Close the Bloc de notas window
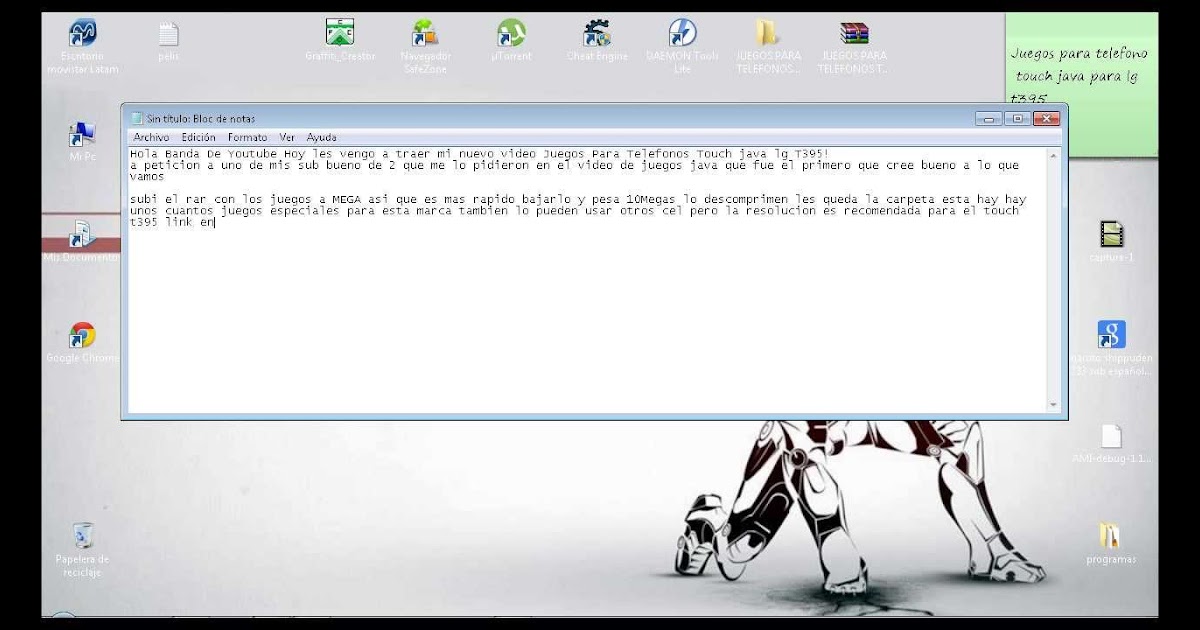The width and height of the screenshot is (1200, 630). (1046, 118)
